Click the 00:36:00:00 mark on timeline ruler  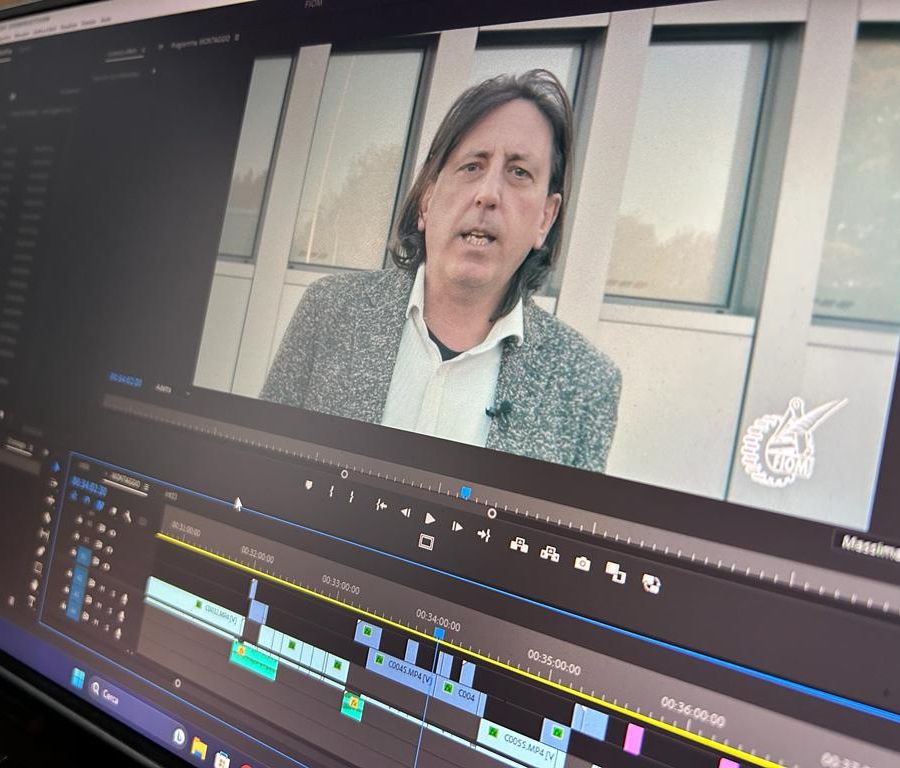pyautogui.click(x=692, y=712)
